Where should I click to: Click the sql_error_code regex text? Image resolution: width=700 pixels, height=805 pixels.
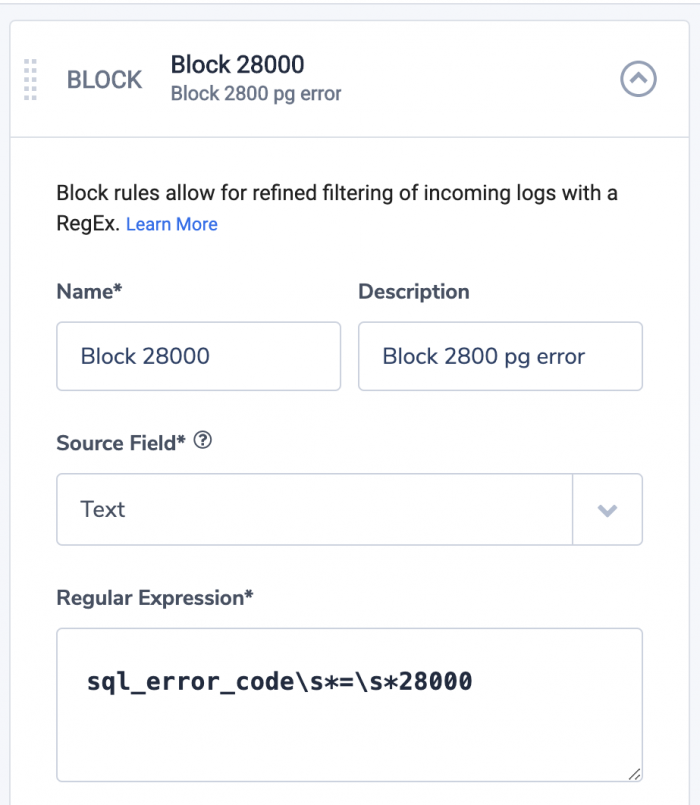tap(279, 682)
